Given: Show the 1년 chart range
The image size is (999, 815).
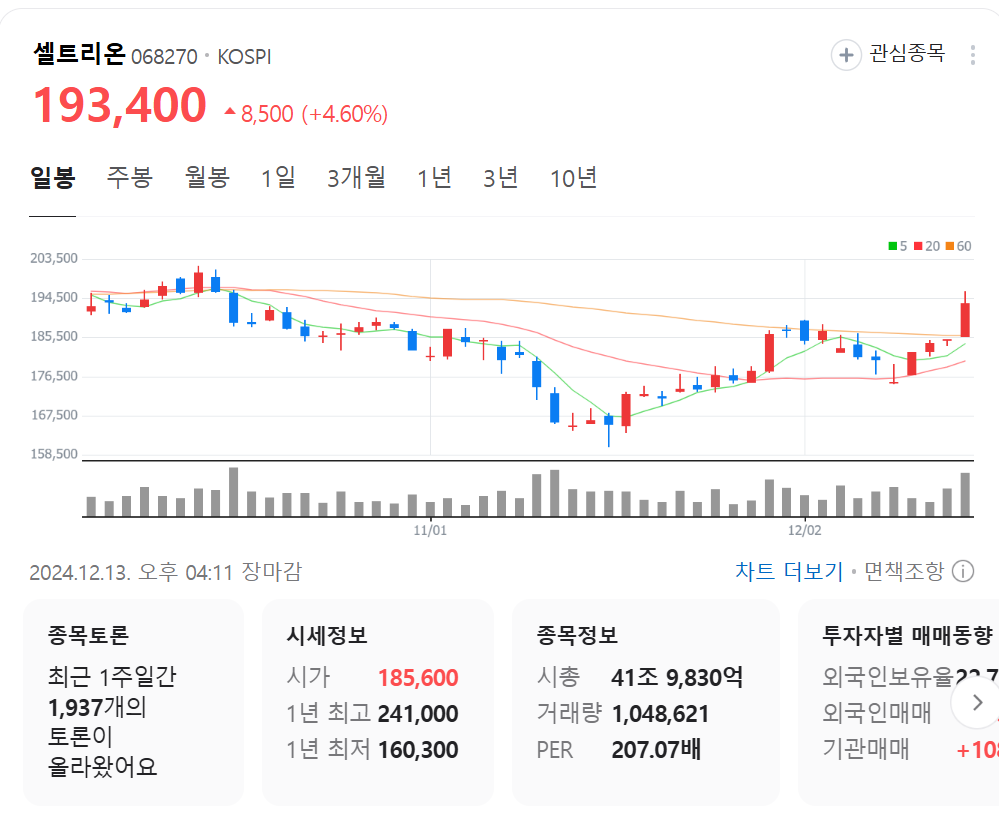Looking at the screenshot, I should pos(434,178).
